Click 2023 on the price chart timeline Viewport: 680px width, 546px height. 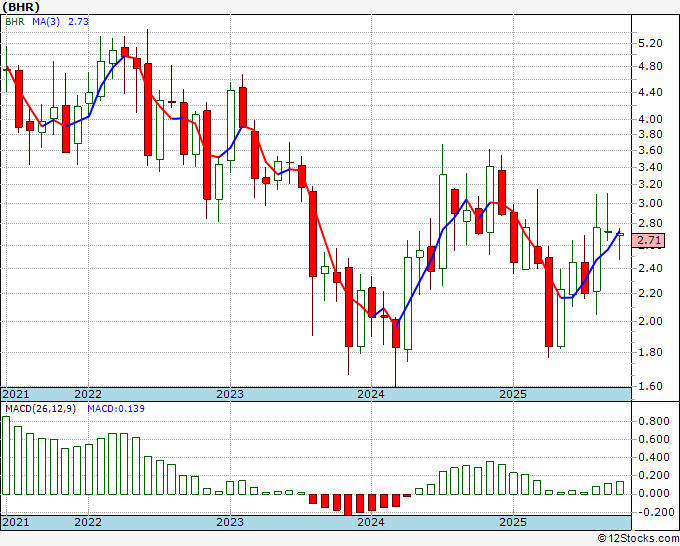(x=230, y=394)
